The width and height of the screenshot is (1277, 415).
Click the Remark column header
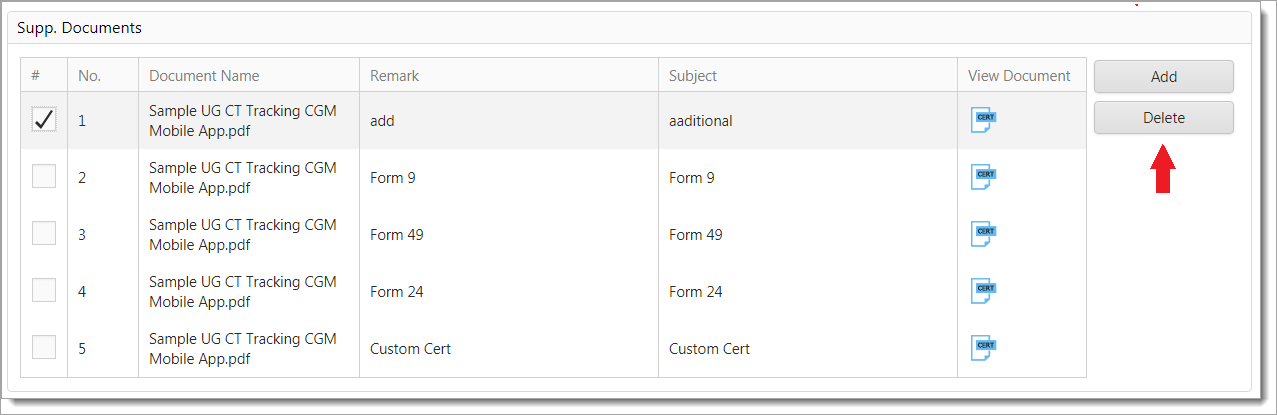click(395, 76)
